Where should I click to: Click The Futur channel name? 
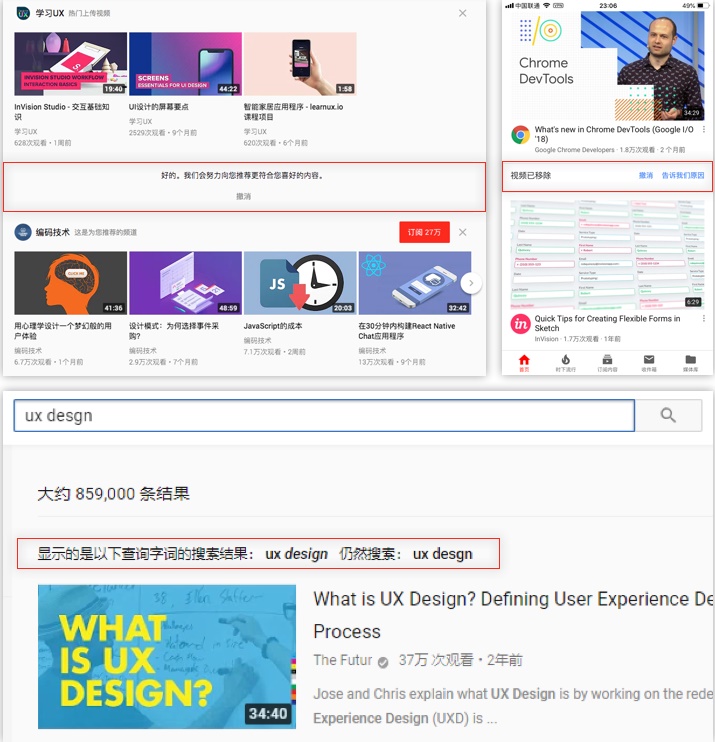343,660
